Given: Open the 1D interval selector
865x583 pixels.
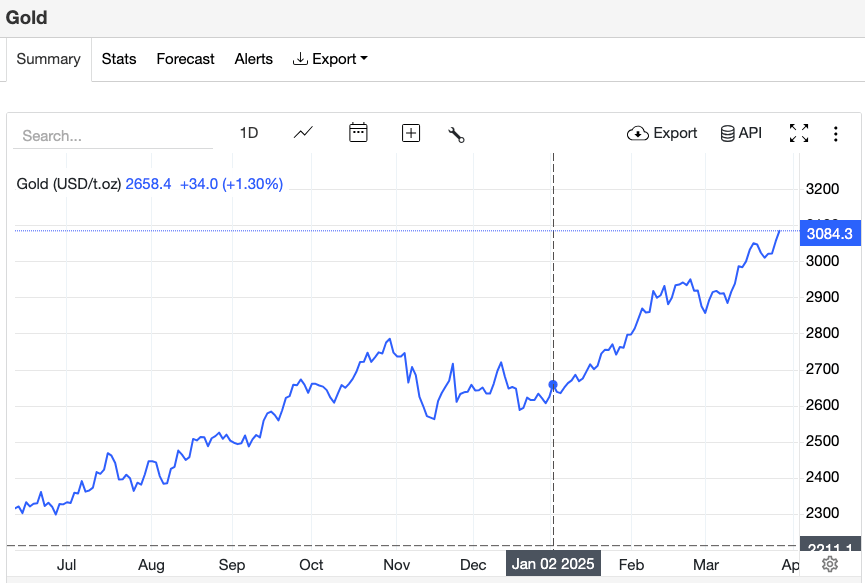Looking at the screenshot, I should 249,133.
